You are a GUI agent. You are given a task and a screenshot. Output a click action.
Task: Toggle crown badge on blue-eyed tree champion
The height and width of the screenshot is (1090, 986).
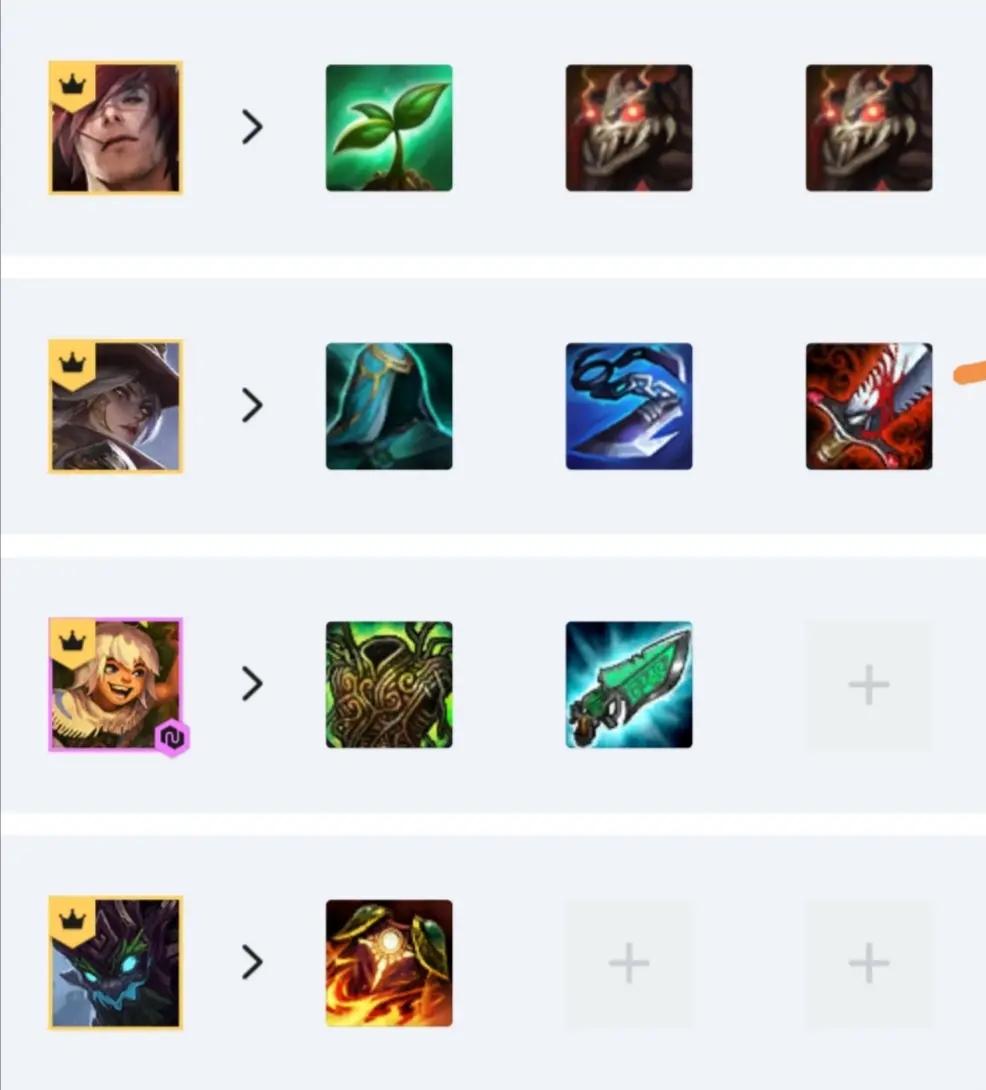pyautogui.click(x=72, y=920)
